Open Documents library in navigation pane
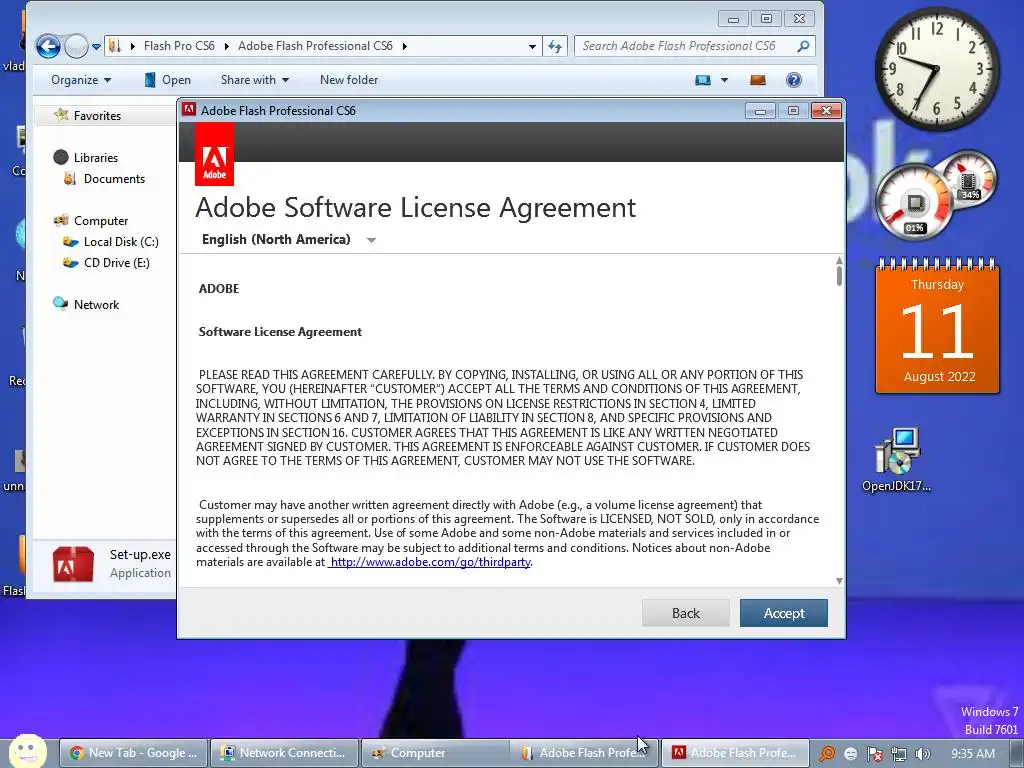This screenshot has width=1024, height=768. tap(114, 179)
